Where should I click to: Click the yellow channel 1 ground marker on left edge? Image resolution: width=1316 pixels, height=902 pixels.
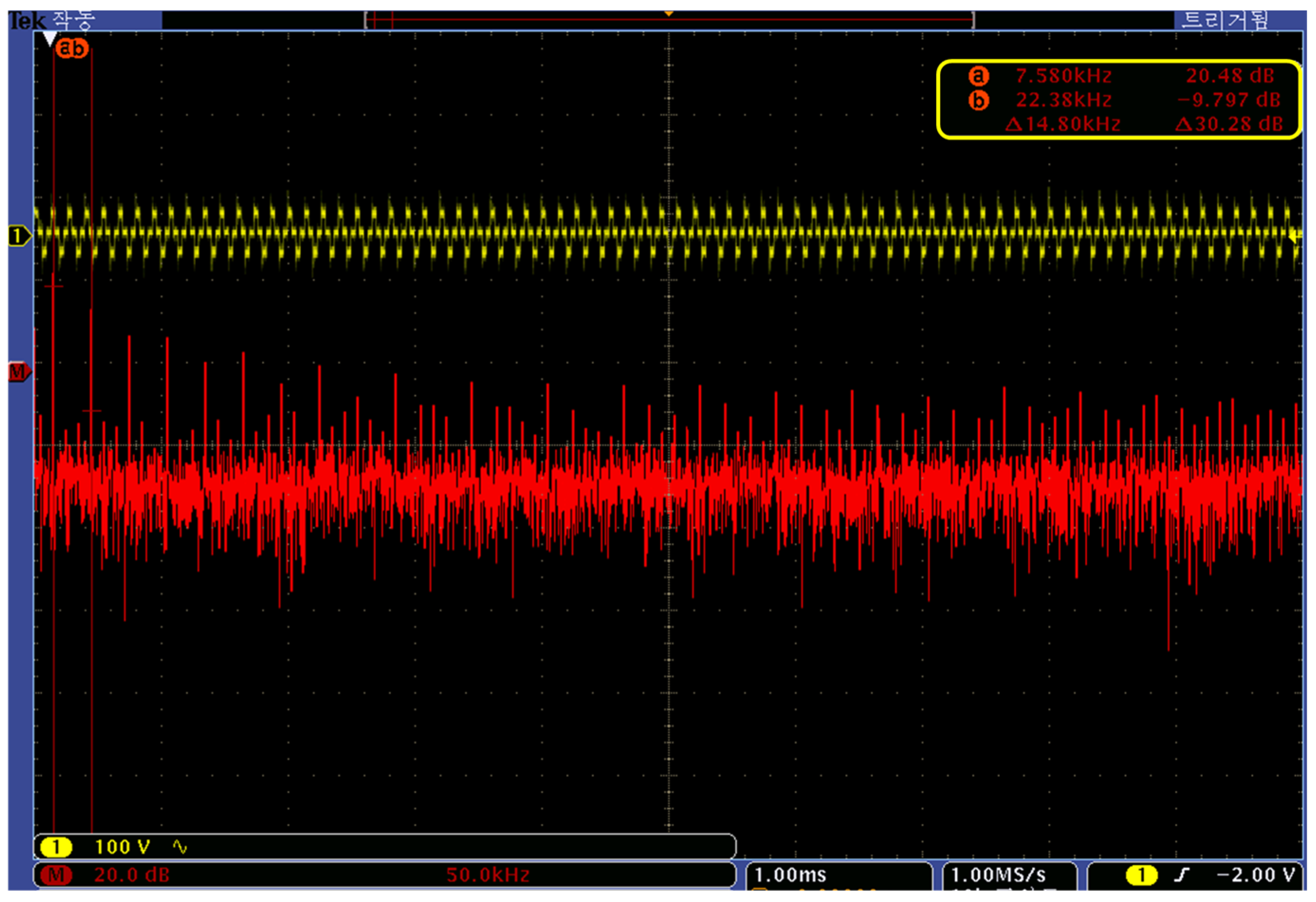coord(19,236)
